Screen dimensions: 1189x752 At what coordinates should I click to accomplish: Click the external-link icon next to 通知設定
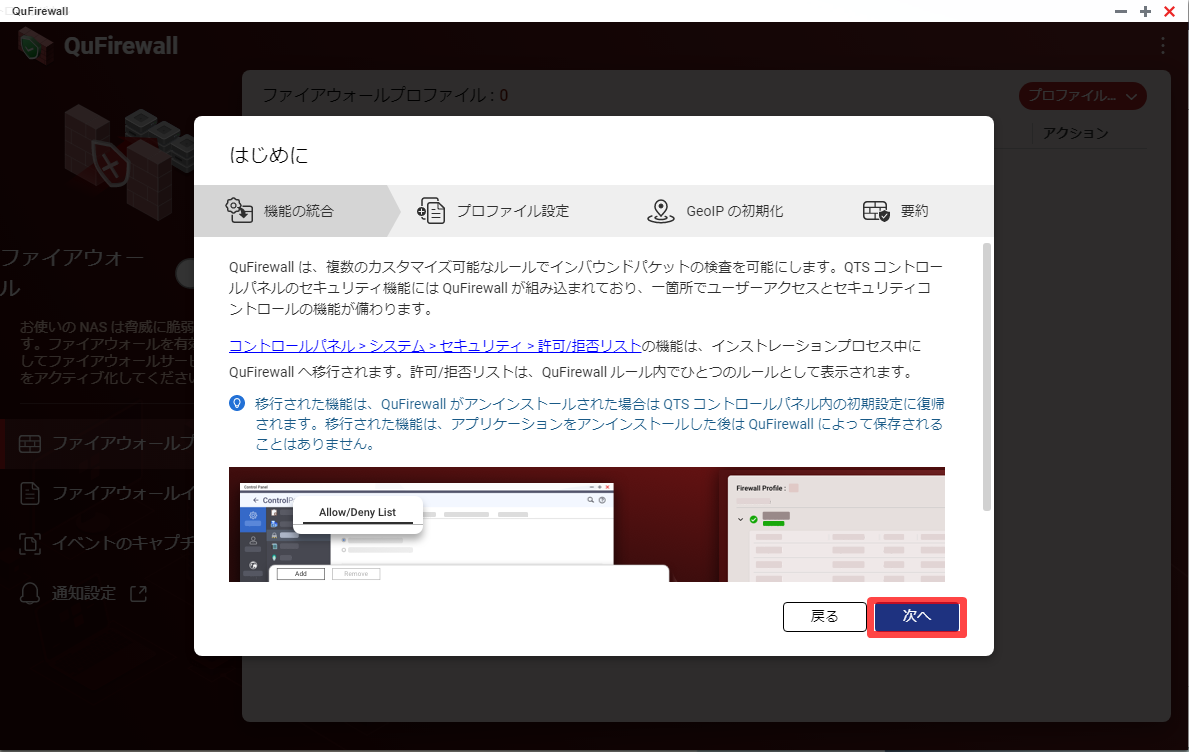click(x=139, y=594)
